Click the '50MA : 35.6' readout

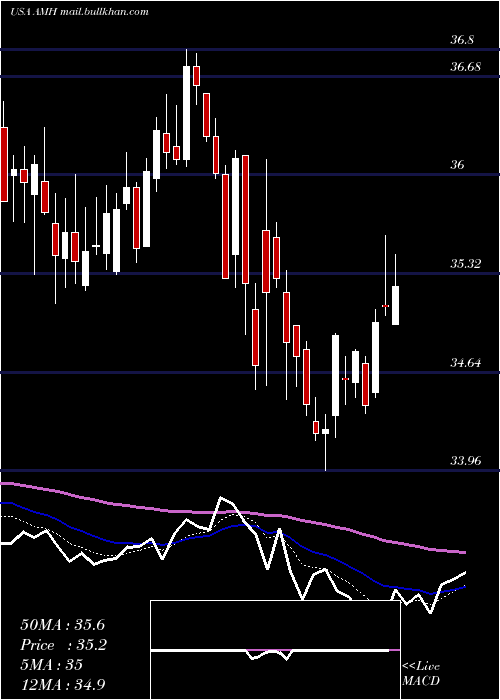click(x=62, y=625)
